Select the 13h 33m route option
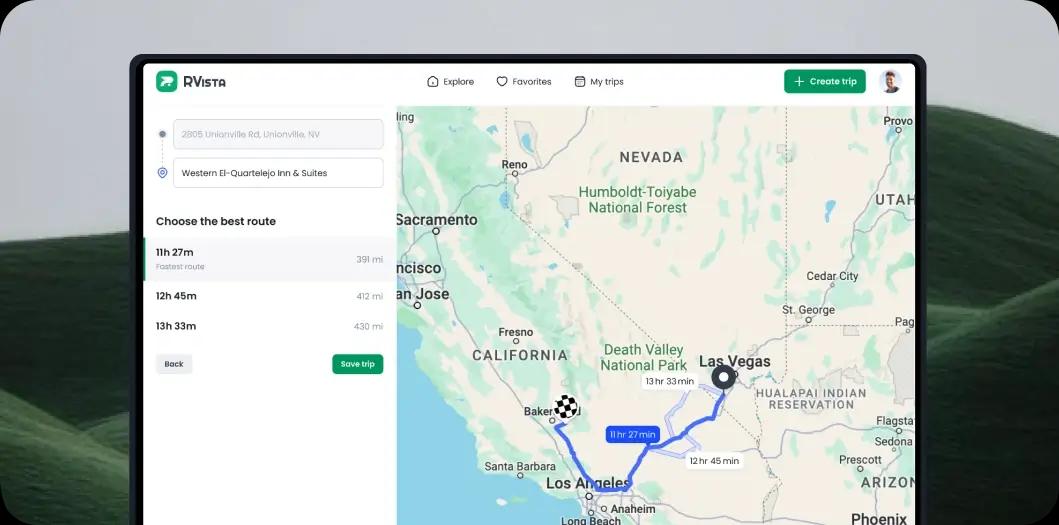1059x525 pixels. 270,326
